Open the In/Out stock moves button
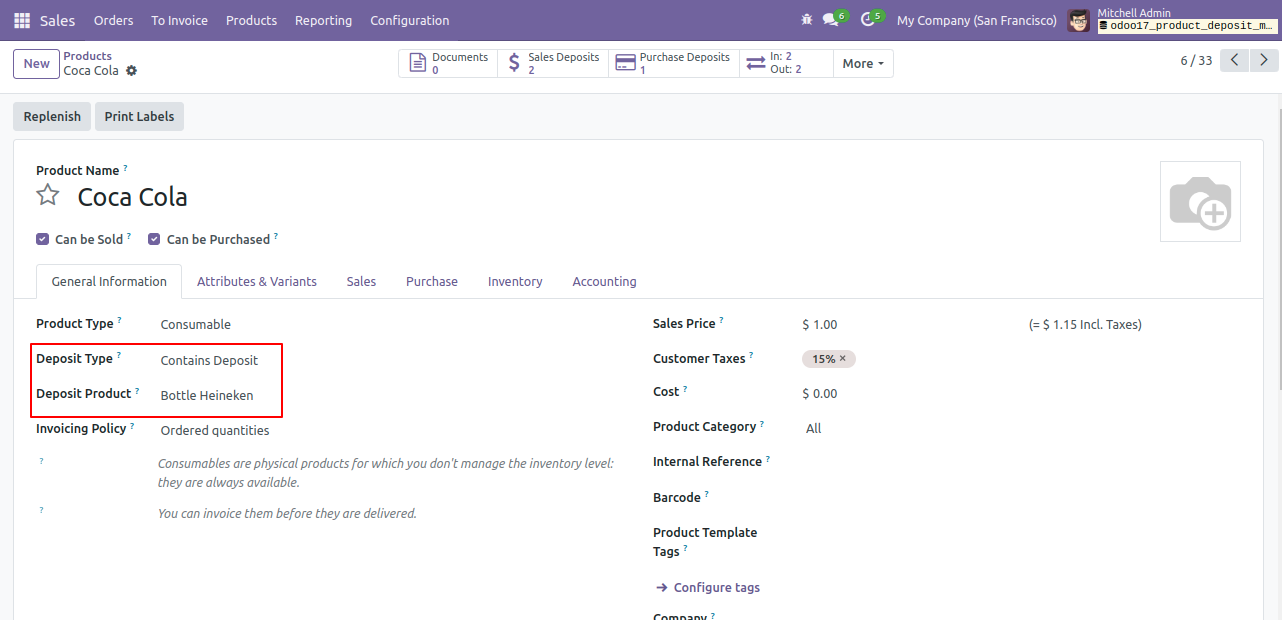Screen dimensions: 1282x620 pyautogui.click(x=786, y=63)
